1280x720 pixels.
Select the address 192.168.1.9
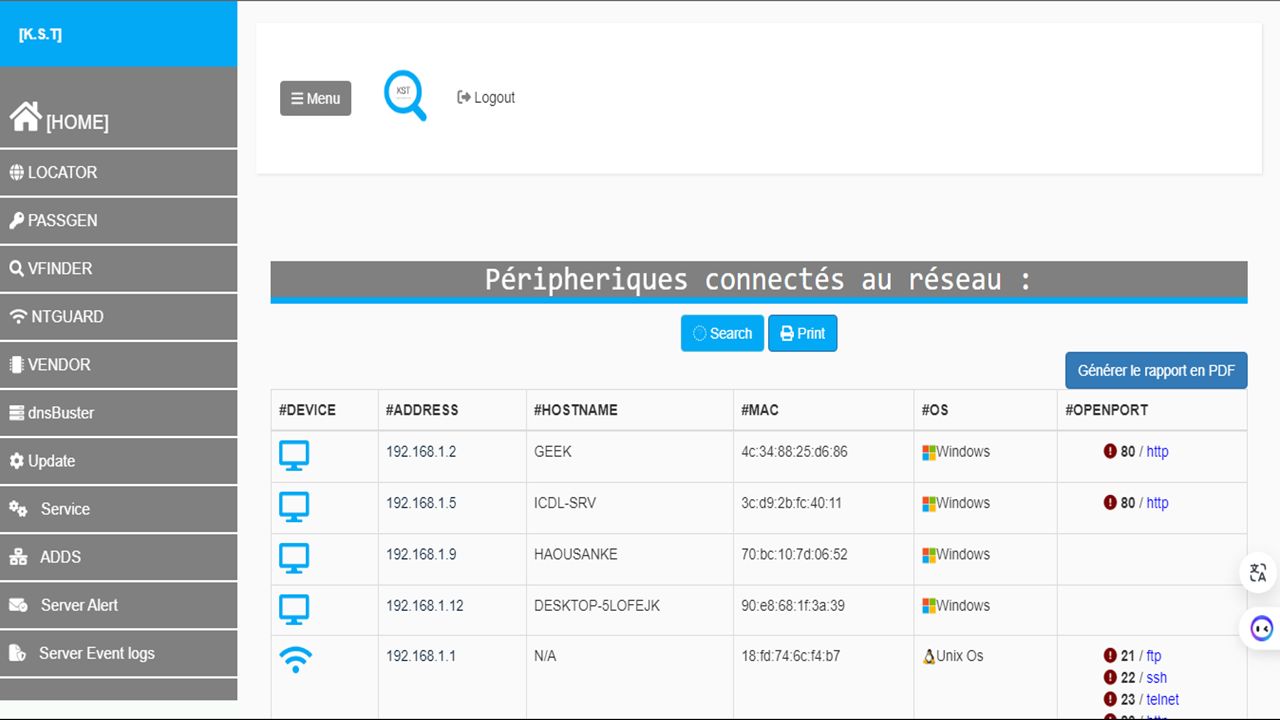pos(421,554)
